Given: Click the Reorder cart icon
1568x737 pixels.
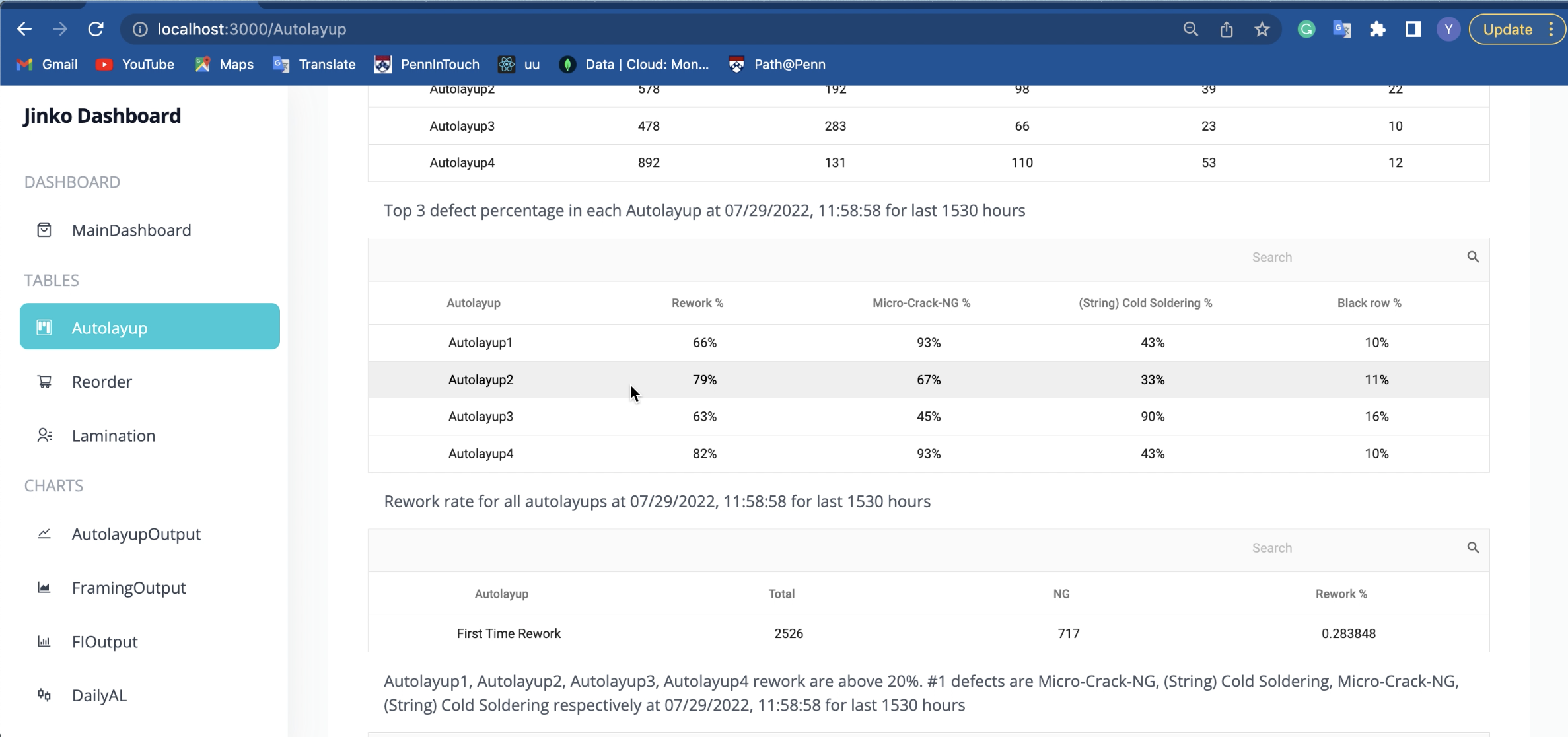Looking at the screenshot, I should pos(44,382).
